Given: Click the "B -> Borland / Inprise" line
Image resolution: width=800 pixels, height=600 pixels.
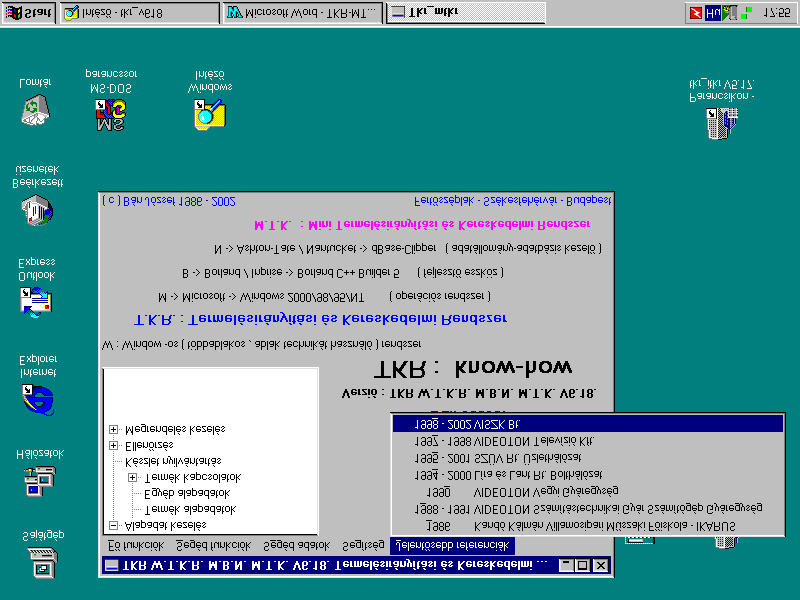Looking at the screenshot, I should coord(343,272).
